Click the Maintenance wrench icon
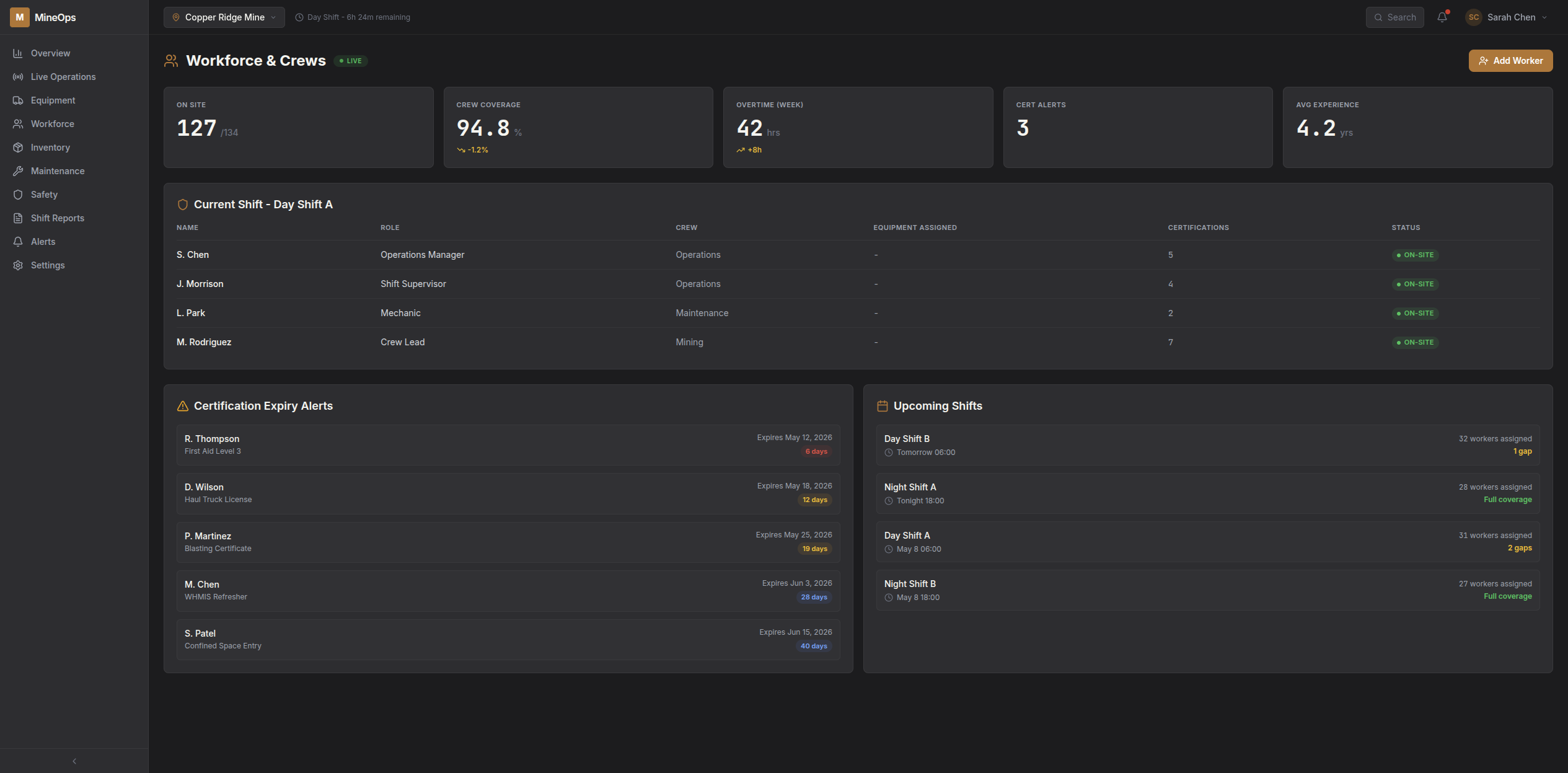This screenshot has height=773, width=1568. [x=18, y=171]
